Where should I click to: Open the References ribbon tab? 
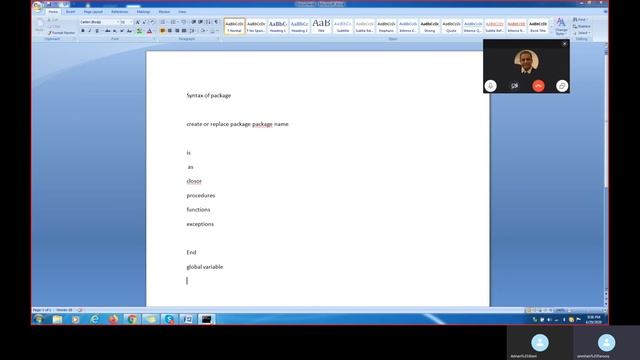(x=119, y=12)
